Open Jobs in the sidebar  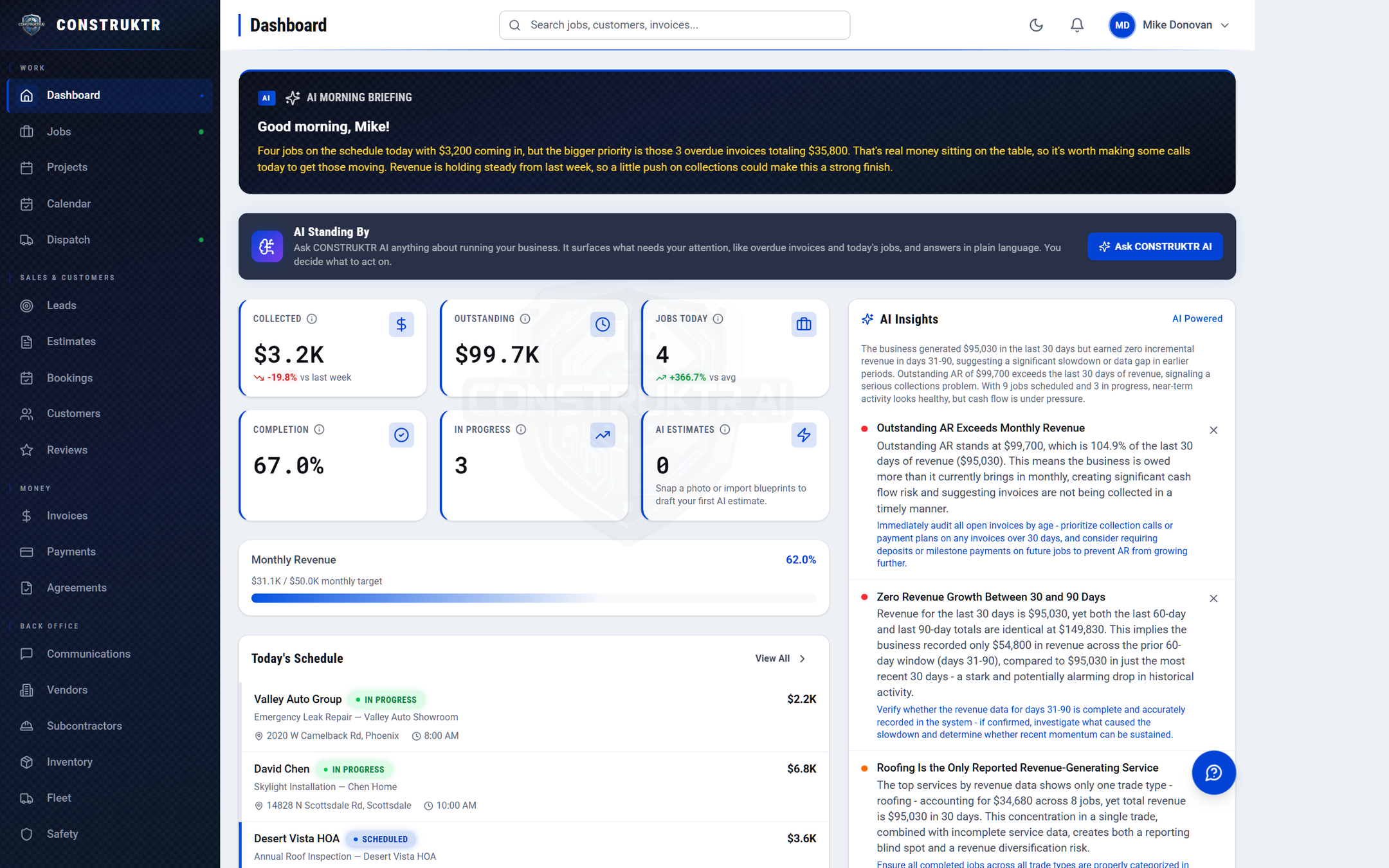pos(110,131)
